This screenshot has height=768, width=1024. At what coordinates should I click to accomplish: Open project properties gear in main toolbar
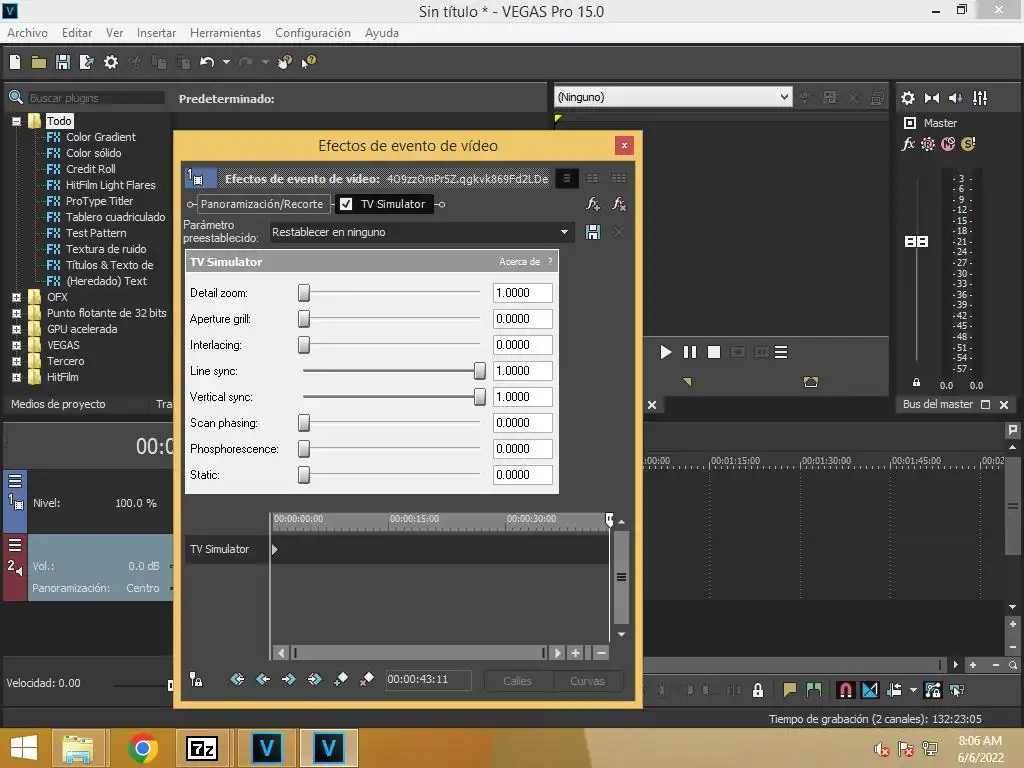[x=111, y=62]
